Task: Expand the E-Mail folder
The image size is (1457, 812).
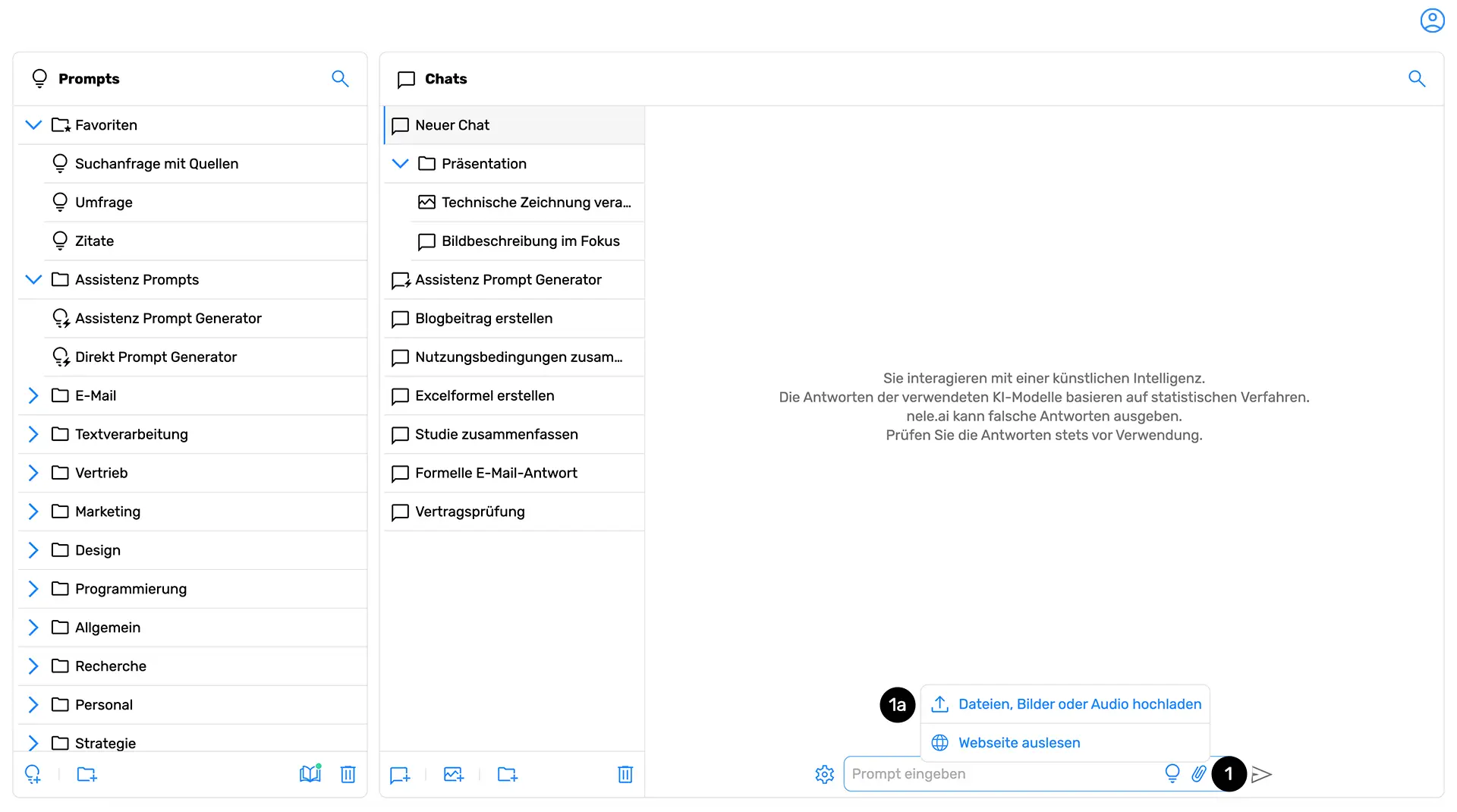Action: pyautogui.click(x=33, y=395)
